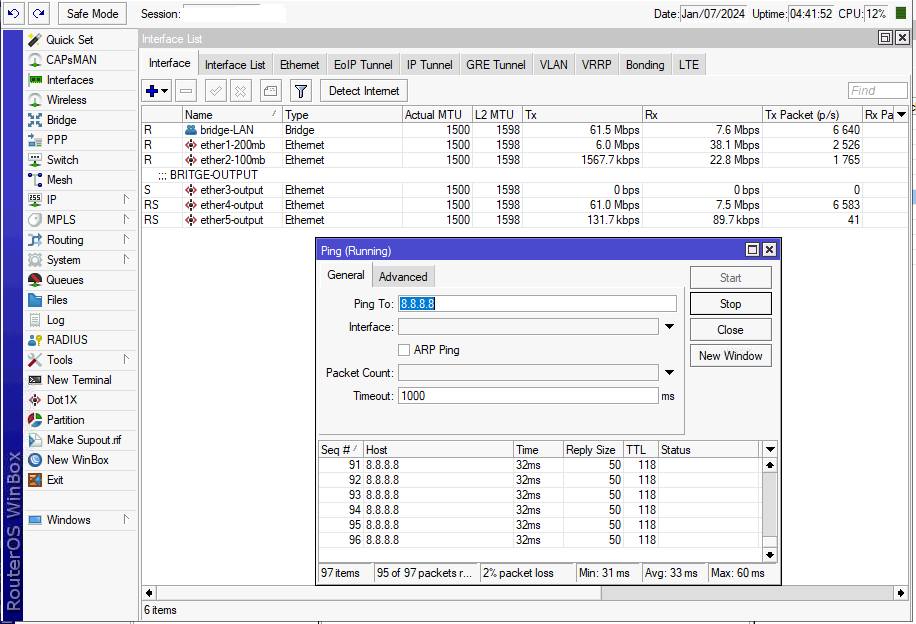The image size is (916, 624).
Task: Switch to GRE Tunnel tab
Action: tap(496, 65)
